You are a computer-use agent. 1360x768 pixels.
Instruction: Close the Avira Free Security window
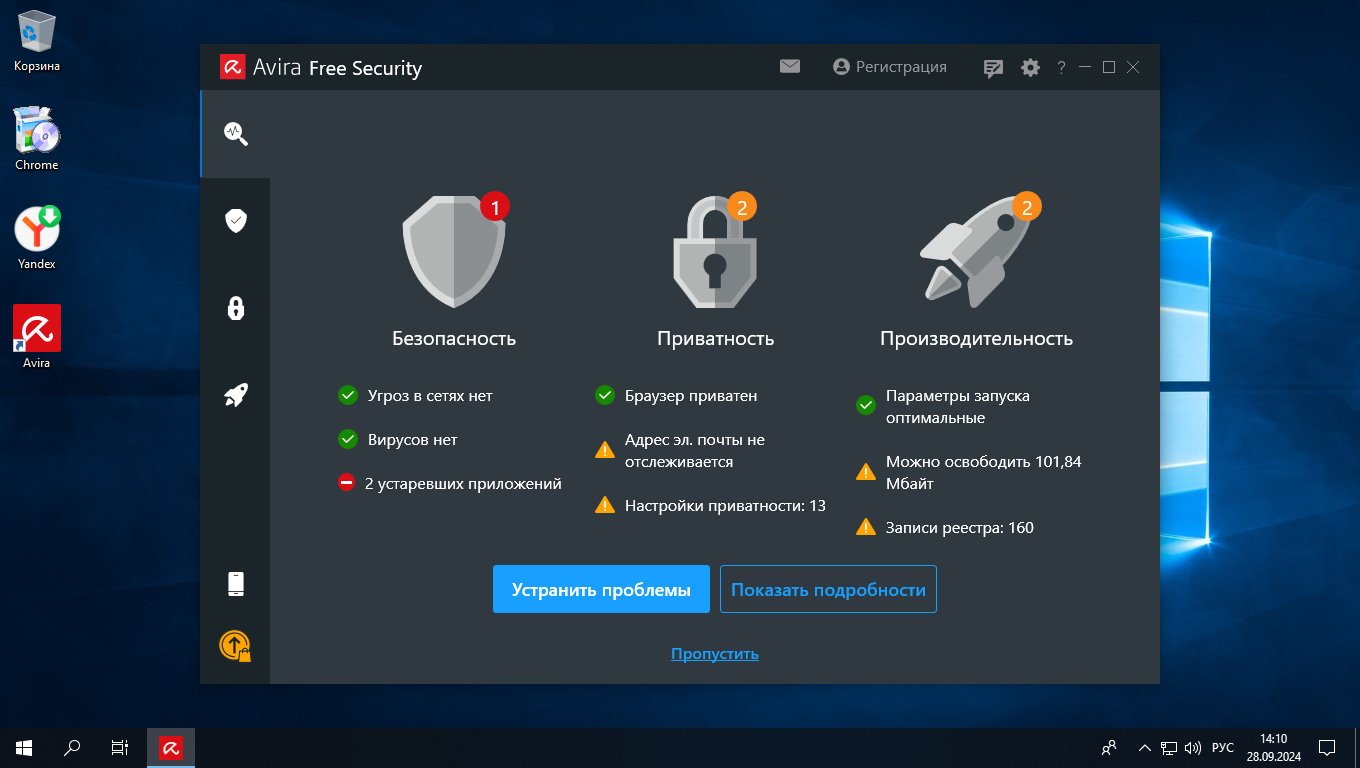point(1133,67)
